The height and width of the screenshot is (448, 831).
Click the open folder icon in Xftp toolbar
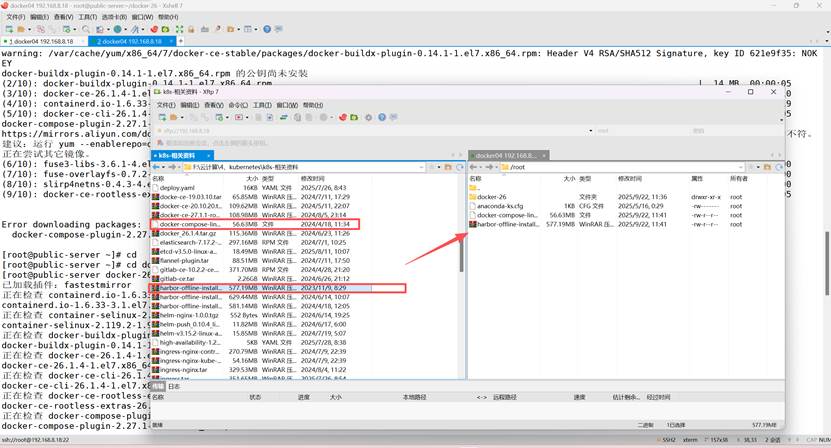tap(173, 117)
